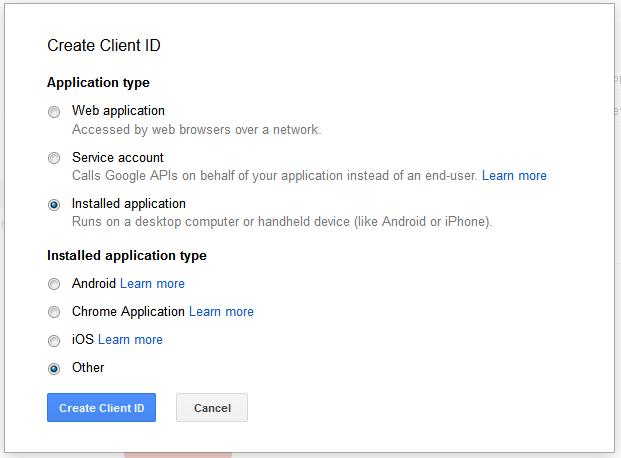Screen dimensions: 621x458
Task: Click the 'Android' label text
Action: (x=94, y=283)
